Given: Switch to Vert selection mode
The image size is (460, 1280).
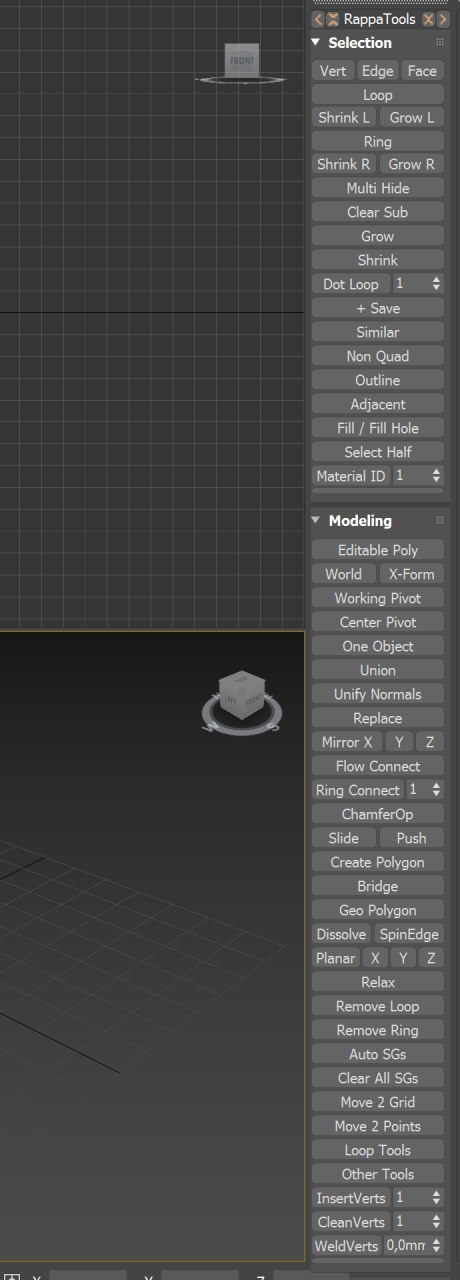Looking at the screenshot, I should [x=333, y=71].
